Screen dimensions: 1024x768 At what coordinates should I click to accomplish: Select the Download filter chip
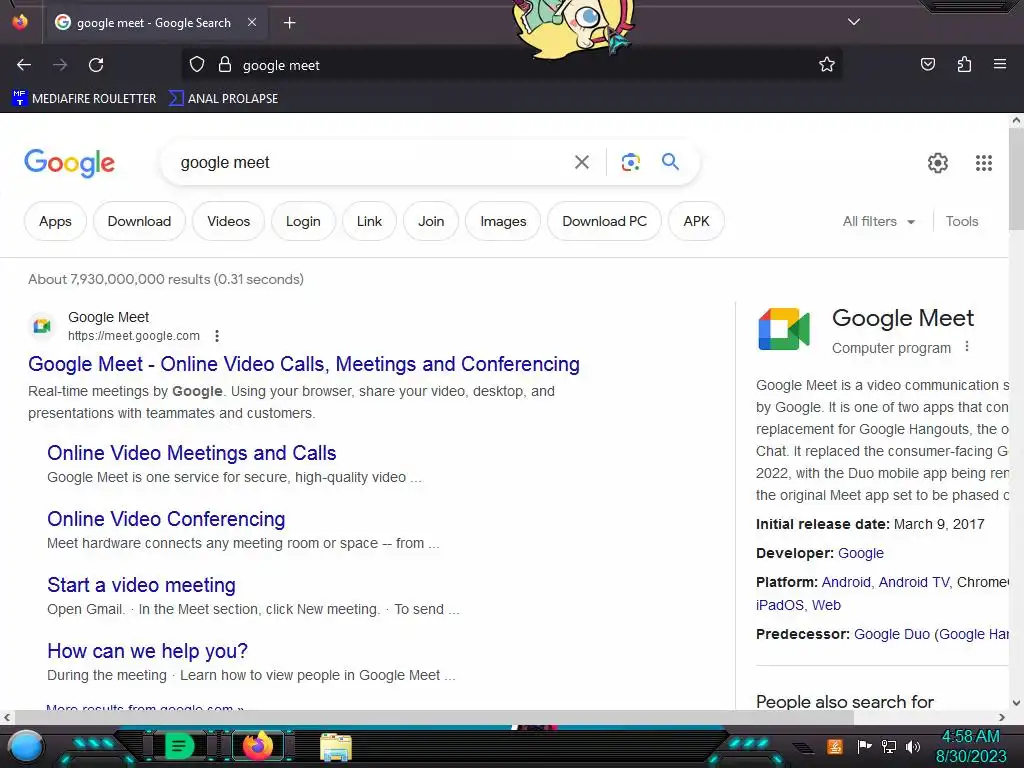click(x=139, y=221)
